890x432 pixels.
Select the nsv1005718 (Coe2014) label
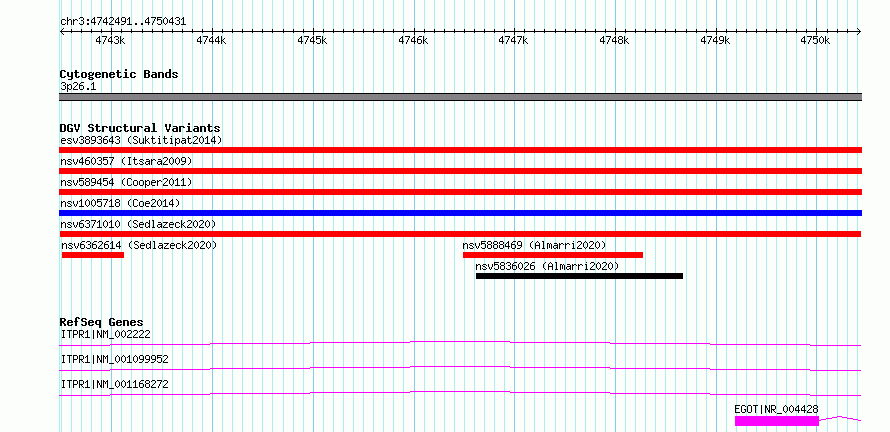120,203
